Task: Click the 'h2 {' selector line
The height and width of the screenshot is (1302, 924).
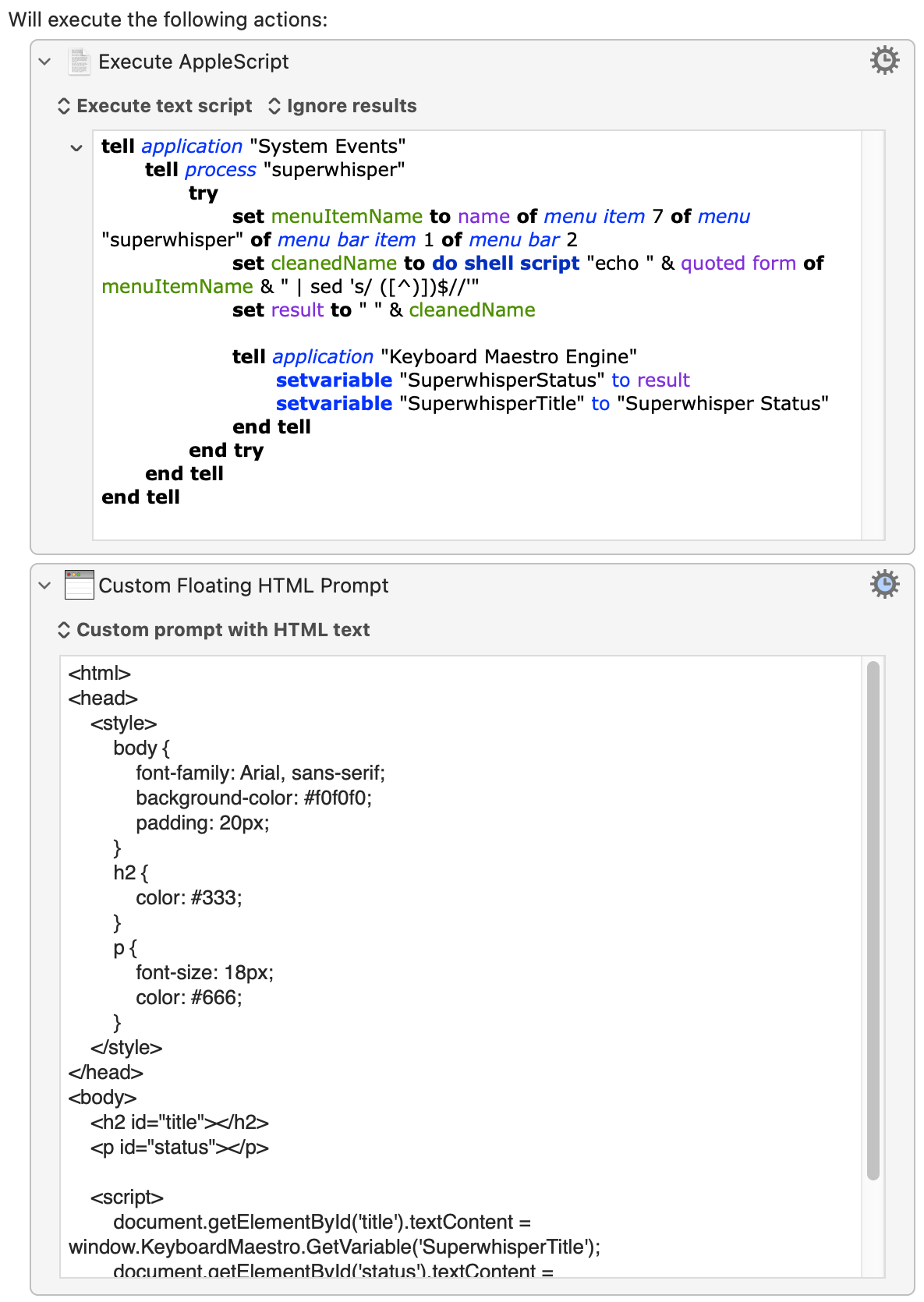Action: pyautogui.click(x=131, y=873)
